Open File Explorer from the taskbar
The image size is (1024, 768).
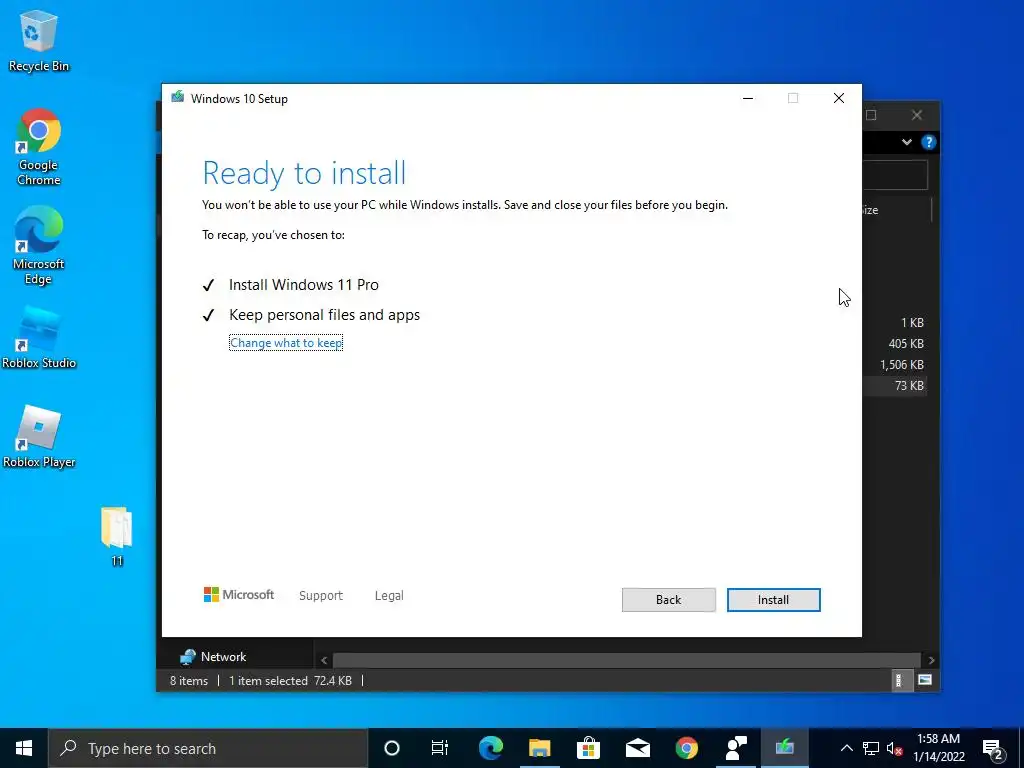pyautogui.click(x=539, y=748)
